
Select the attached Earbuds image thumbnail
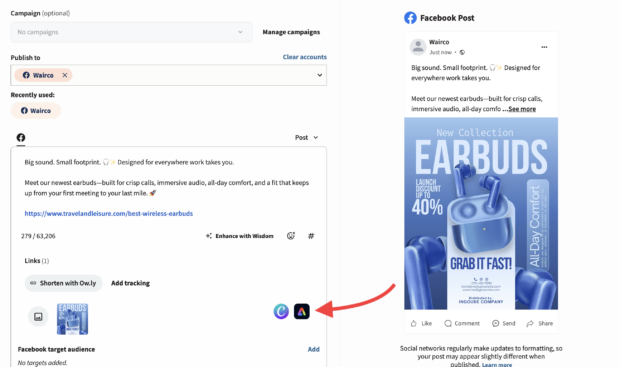[72, 319]
